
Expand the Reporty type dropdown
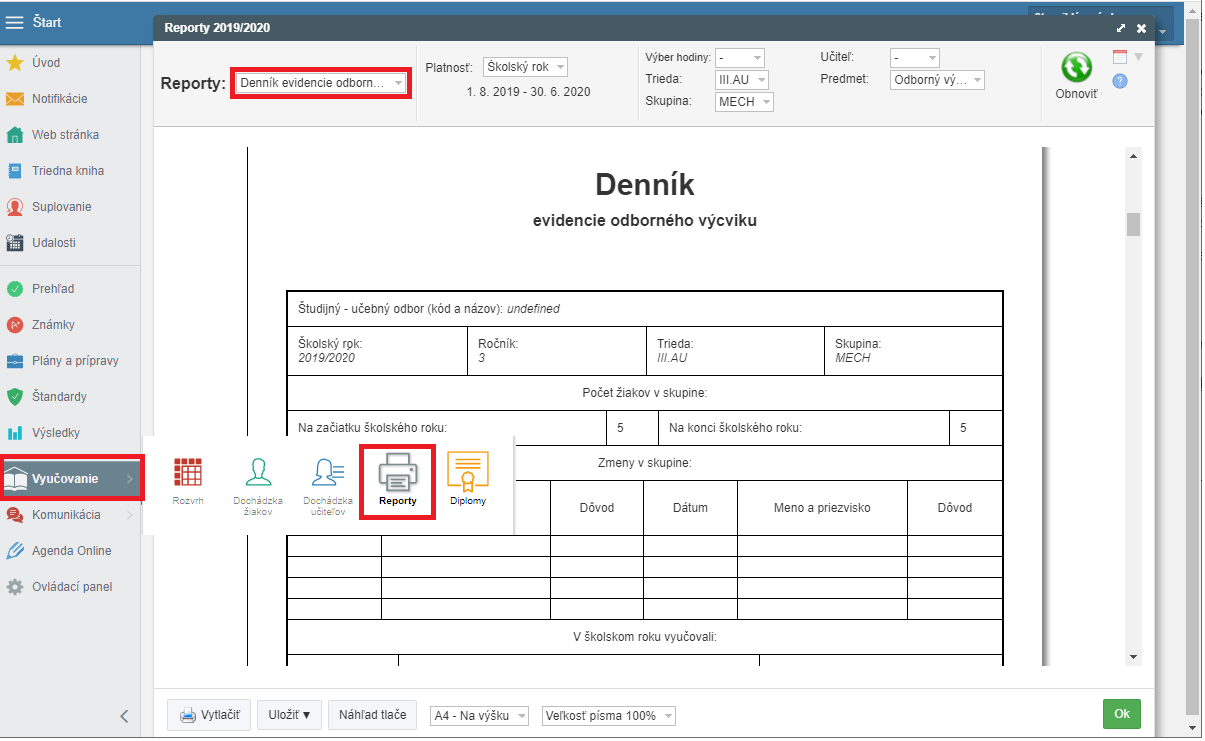coord(321,83)
